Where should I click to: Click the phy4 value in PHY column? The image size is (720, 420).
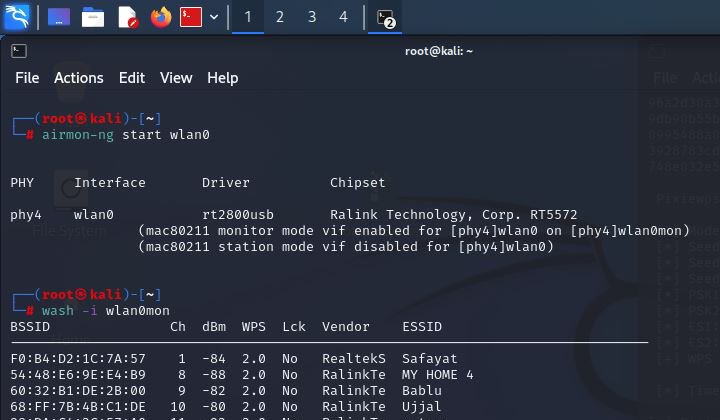pos(26,215)
